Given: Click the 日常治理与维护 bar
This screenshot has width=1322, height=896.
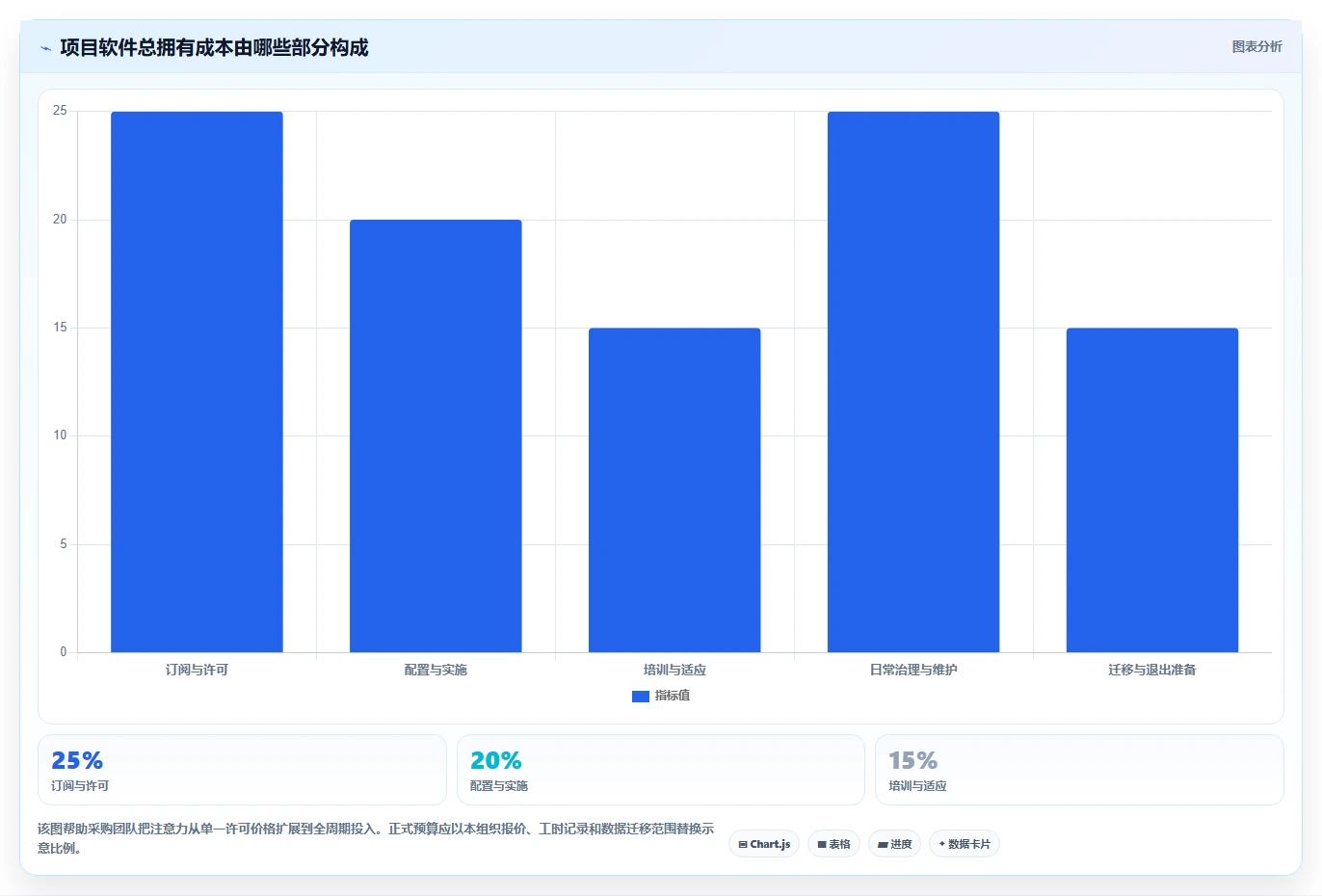Looking at the screenshot, I should 913,382.
